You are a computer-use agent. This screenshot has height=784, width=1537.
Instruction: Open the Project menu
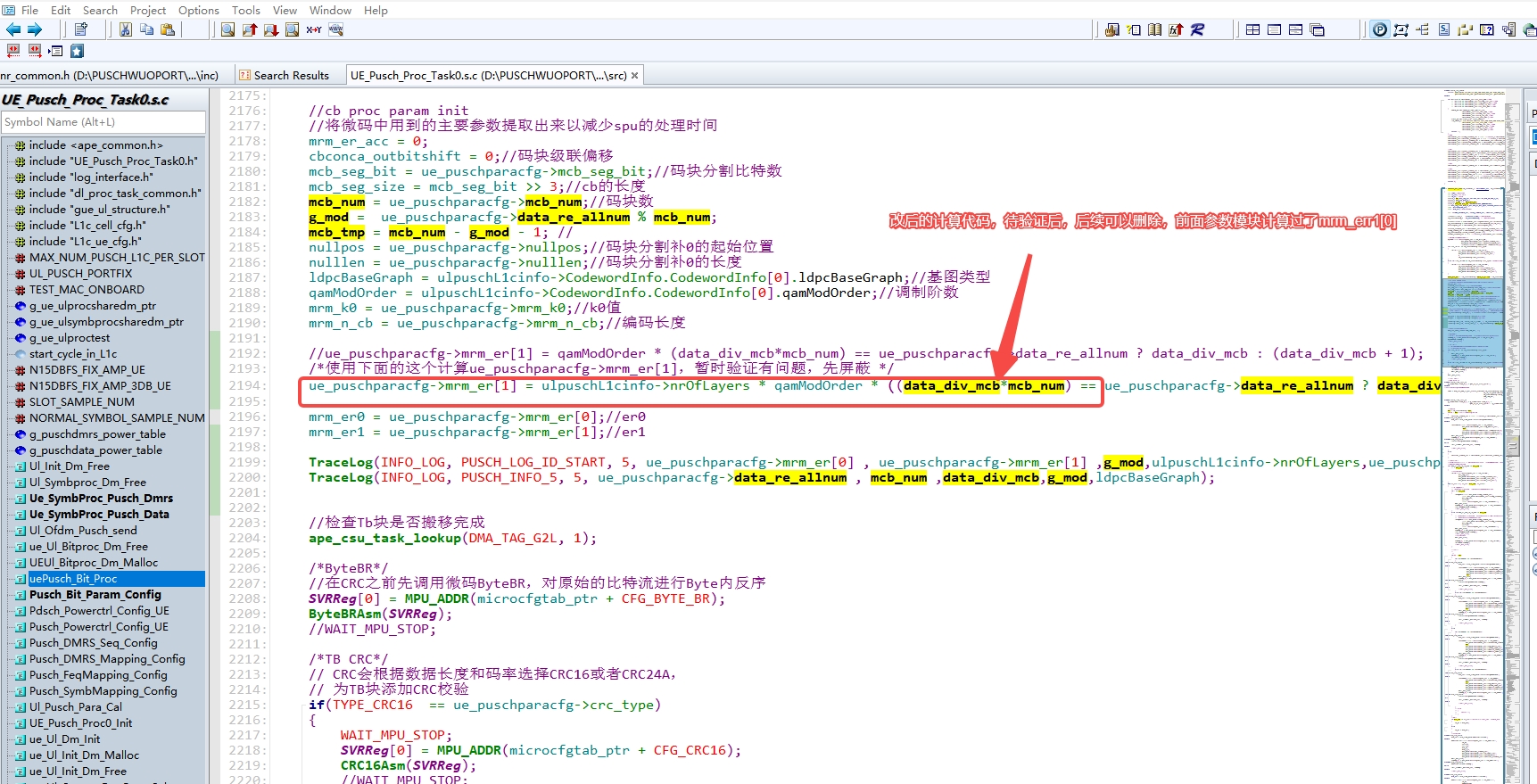[x=148, y=10]
